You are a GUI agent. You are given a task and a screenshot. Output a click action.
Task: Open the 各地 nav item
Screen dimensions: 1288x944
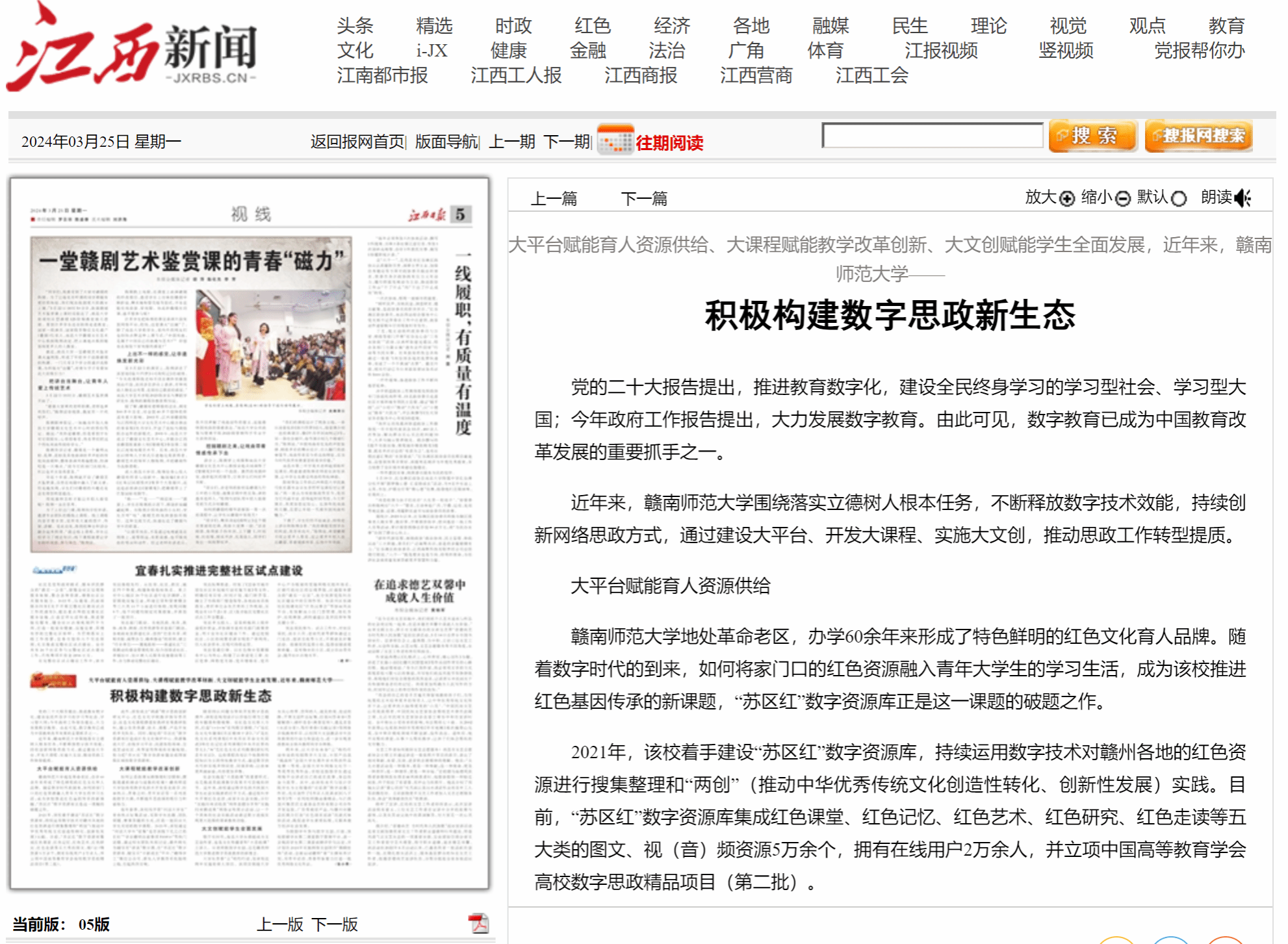click(x=751, y=26)
